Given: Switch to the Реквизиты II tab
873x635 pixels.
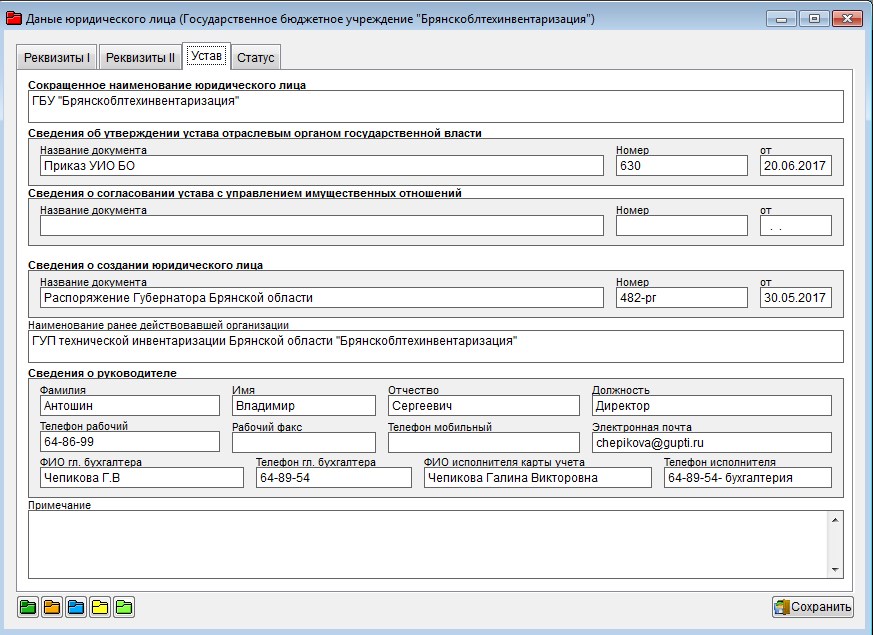Looking at the screenshot, I should click(140, 57).
